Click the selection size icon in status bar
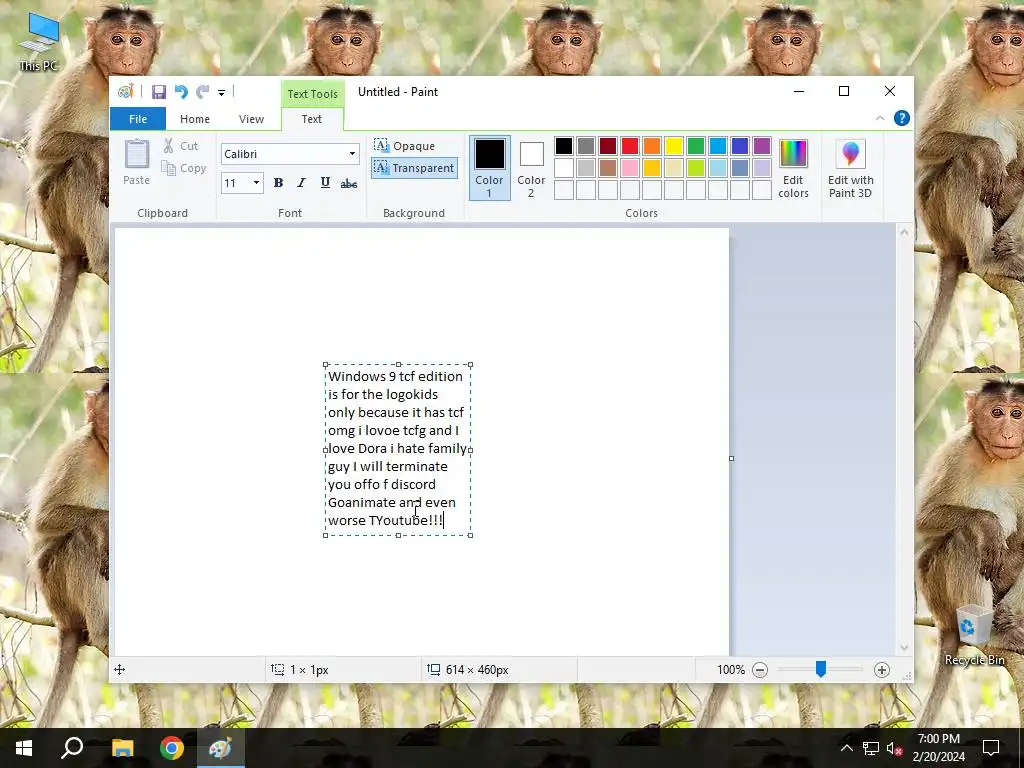The image size is (1024, 768). (x=278, y=669)
